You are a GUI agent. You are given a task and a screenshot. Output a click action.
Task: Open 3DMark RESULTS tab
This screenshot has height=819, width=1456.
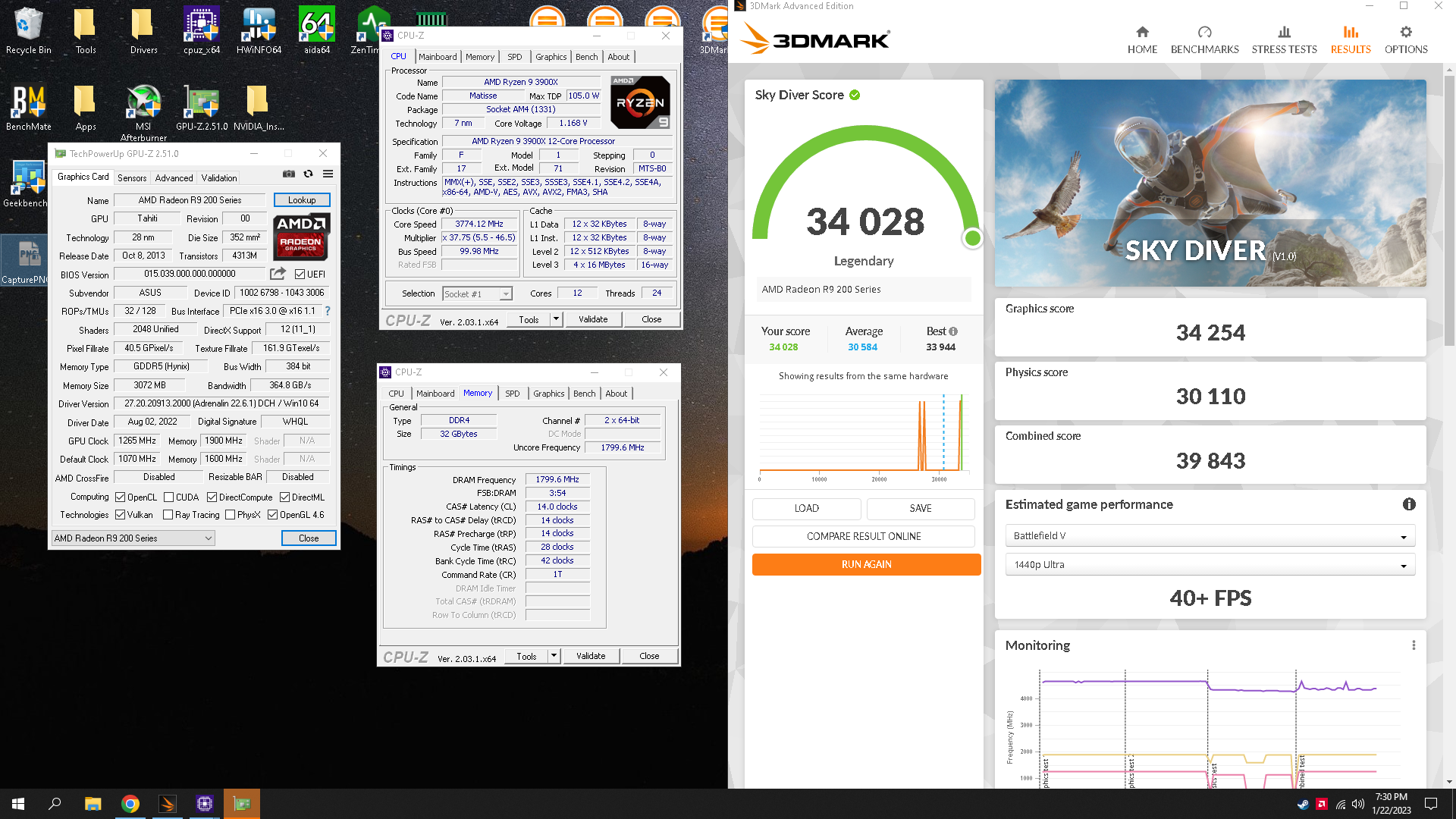(1351, 40)
